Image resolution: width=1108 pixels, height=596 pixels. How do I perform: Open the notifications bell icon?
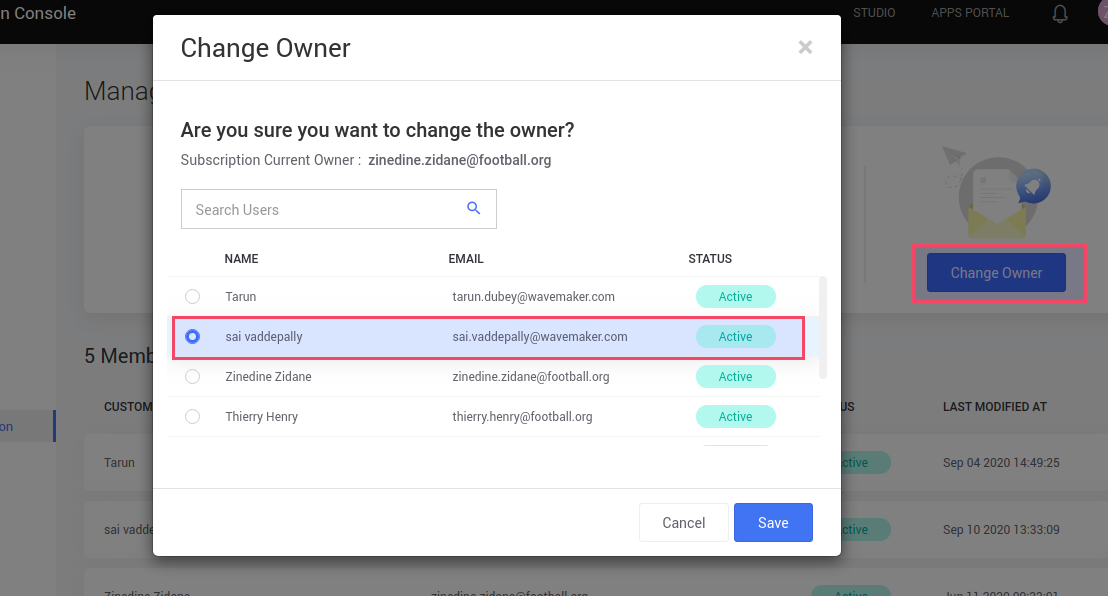[x=1059, y=13]
